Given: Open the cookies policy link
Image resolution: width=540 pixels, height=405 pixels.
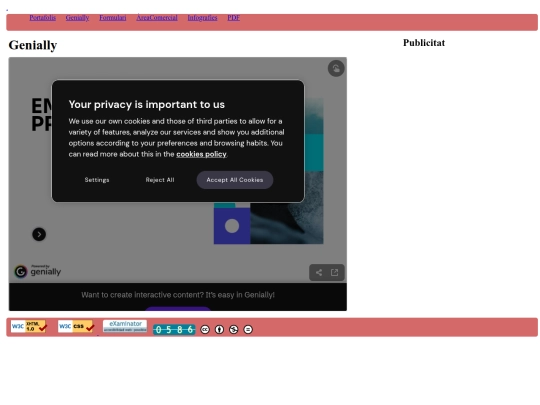Looking at the screenshot, I should click(x=201, y=154).
